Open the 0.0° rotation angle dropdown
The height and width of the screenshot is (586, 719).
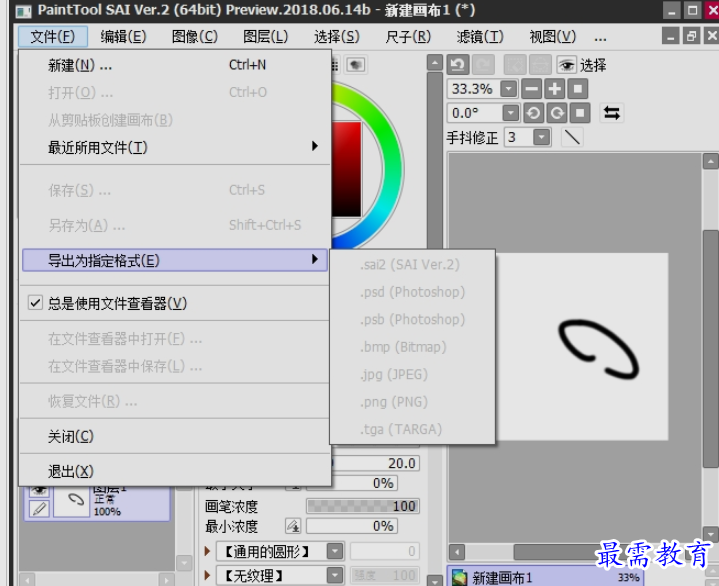click(x=510, y=112)
